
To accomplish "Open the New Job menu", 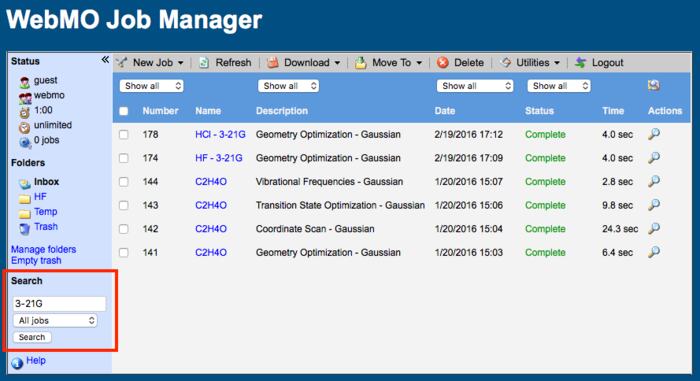I will coord(150,63).
